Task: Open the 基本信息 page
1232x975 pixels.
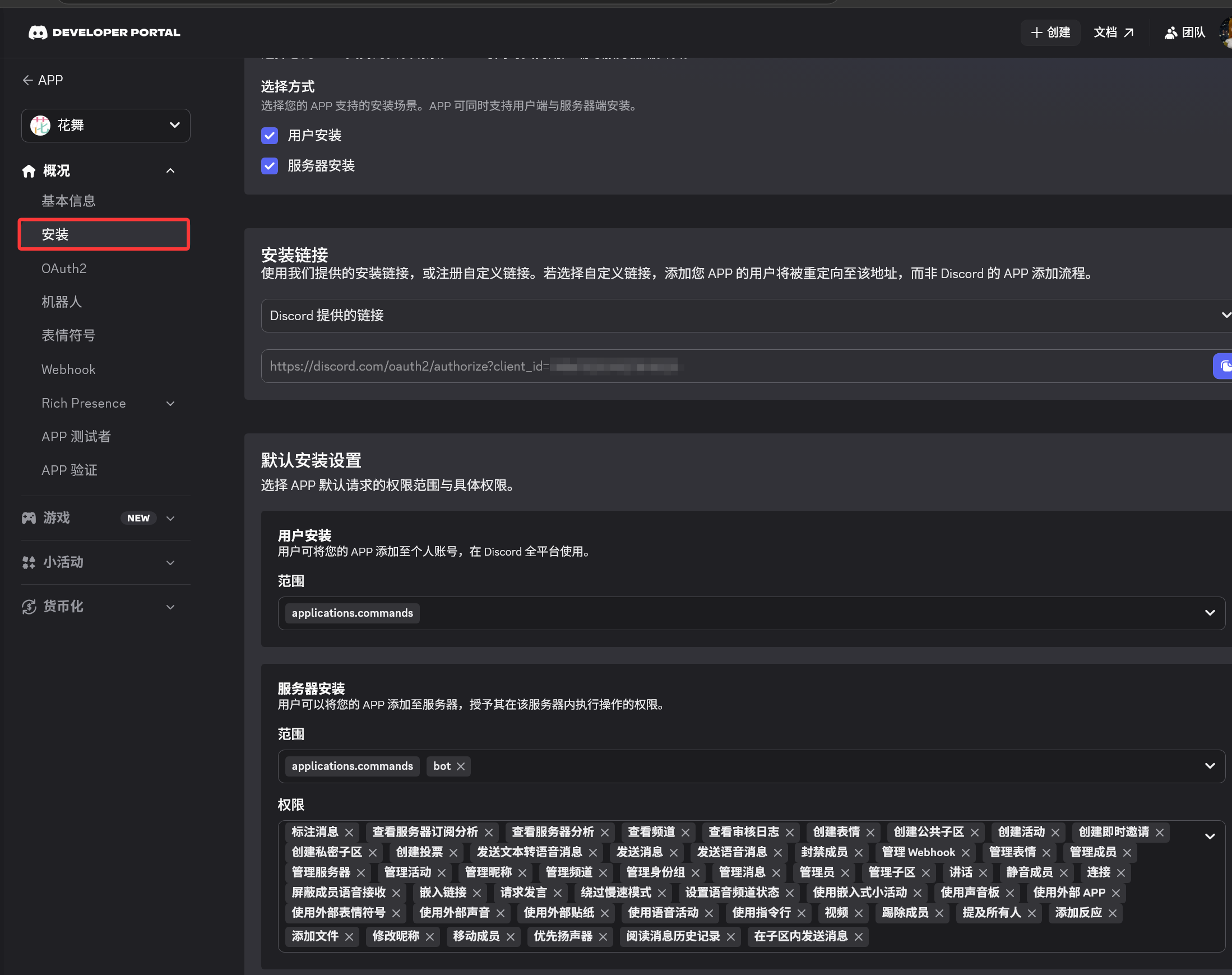Action: point(68,201)
